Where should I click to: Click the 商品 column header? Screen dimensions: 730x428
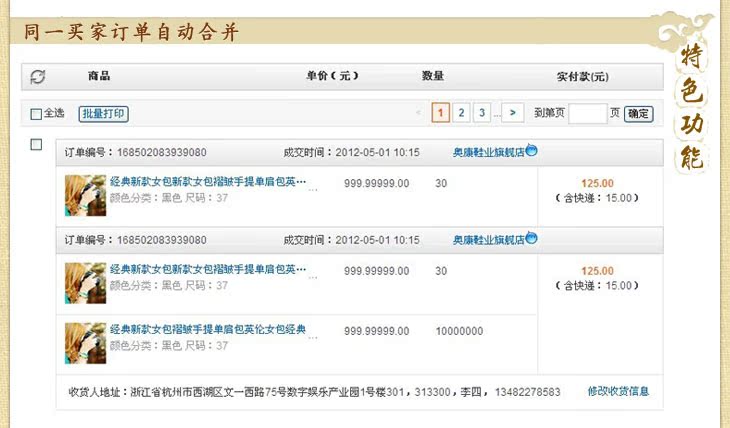coord(99,76)
